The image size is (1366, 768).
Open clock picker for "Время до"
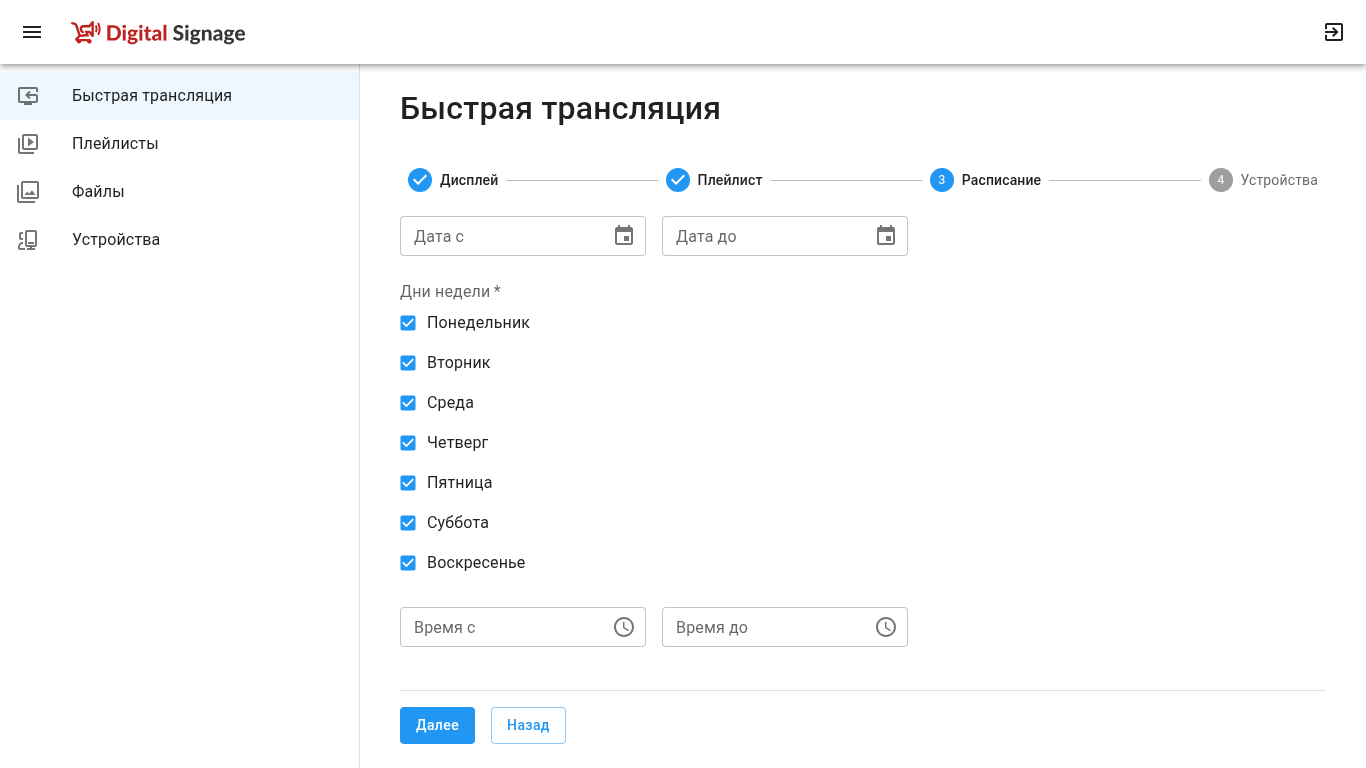click(886, 627)
